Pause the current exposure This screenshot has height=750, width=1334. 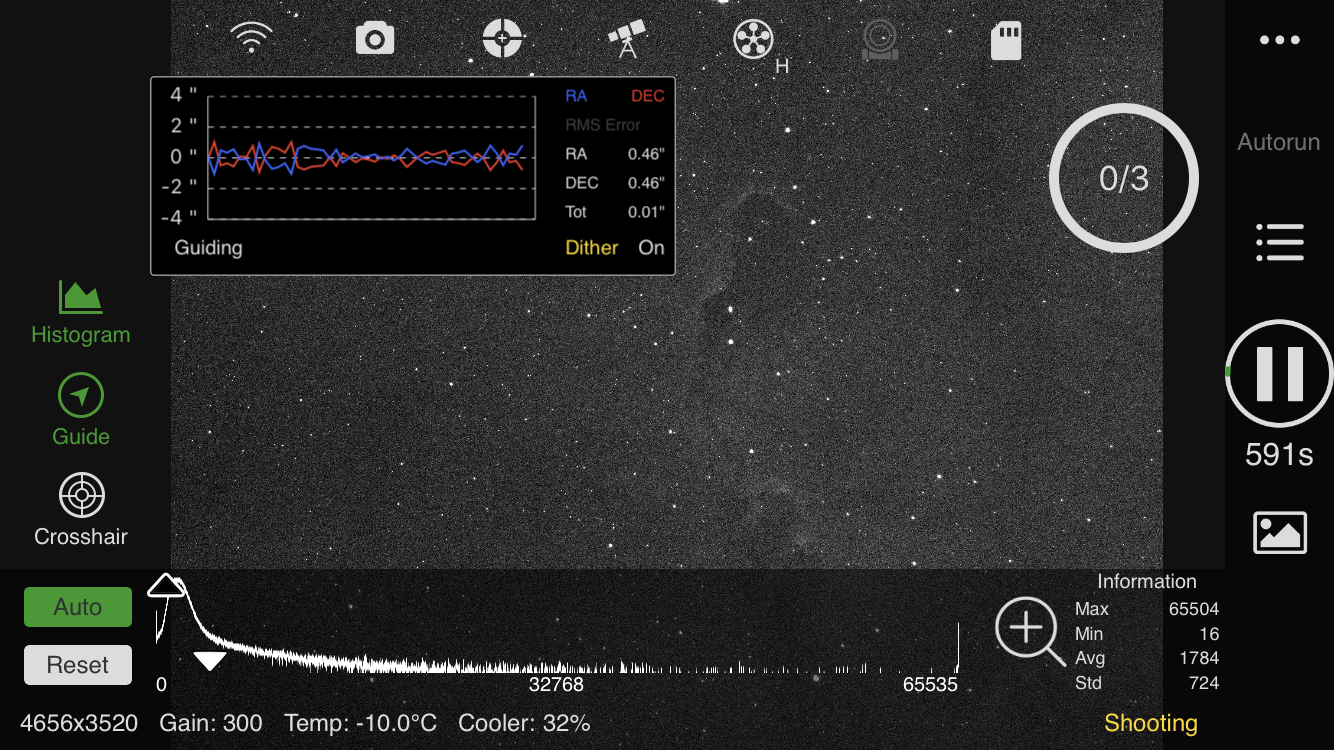click(x=1279, y=374)
